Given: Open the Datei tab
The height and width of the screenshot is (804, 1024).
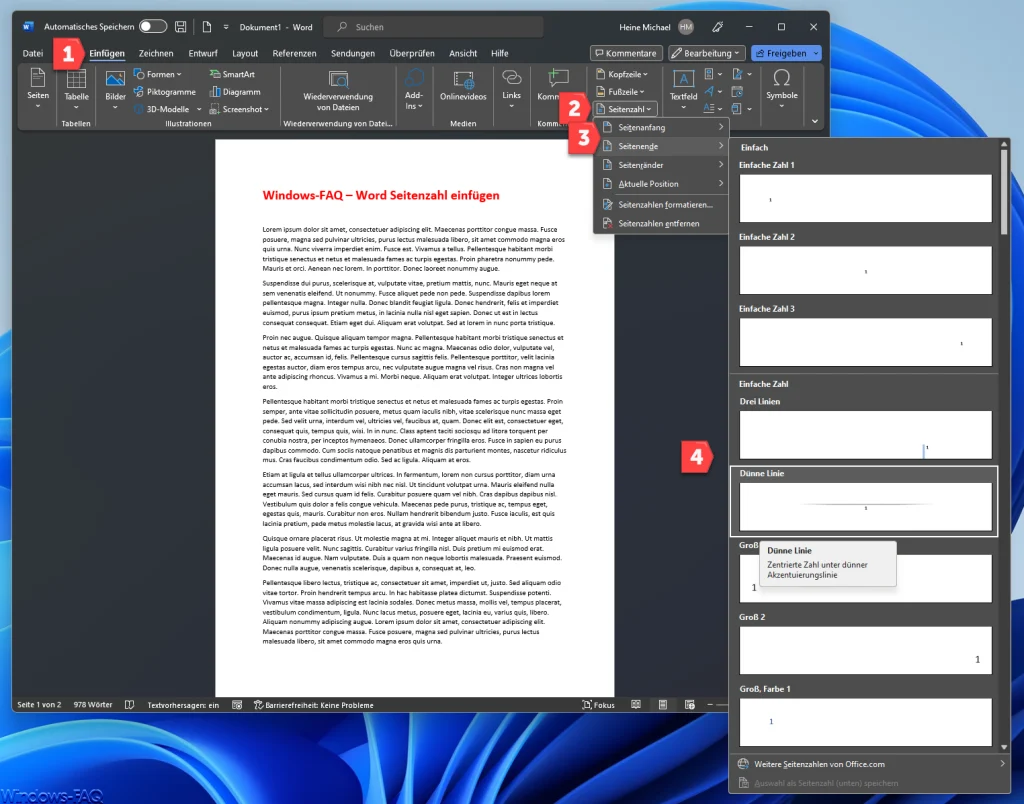Looking at the screenshot, I should (x=33, y=54).
